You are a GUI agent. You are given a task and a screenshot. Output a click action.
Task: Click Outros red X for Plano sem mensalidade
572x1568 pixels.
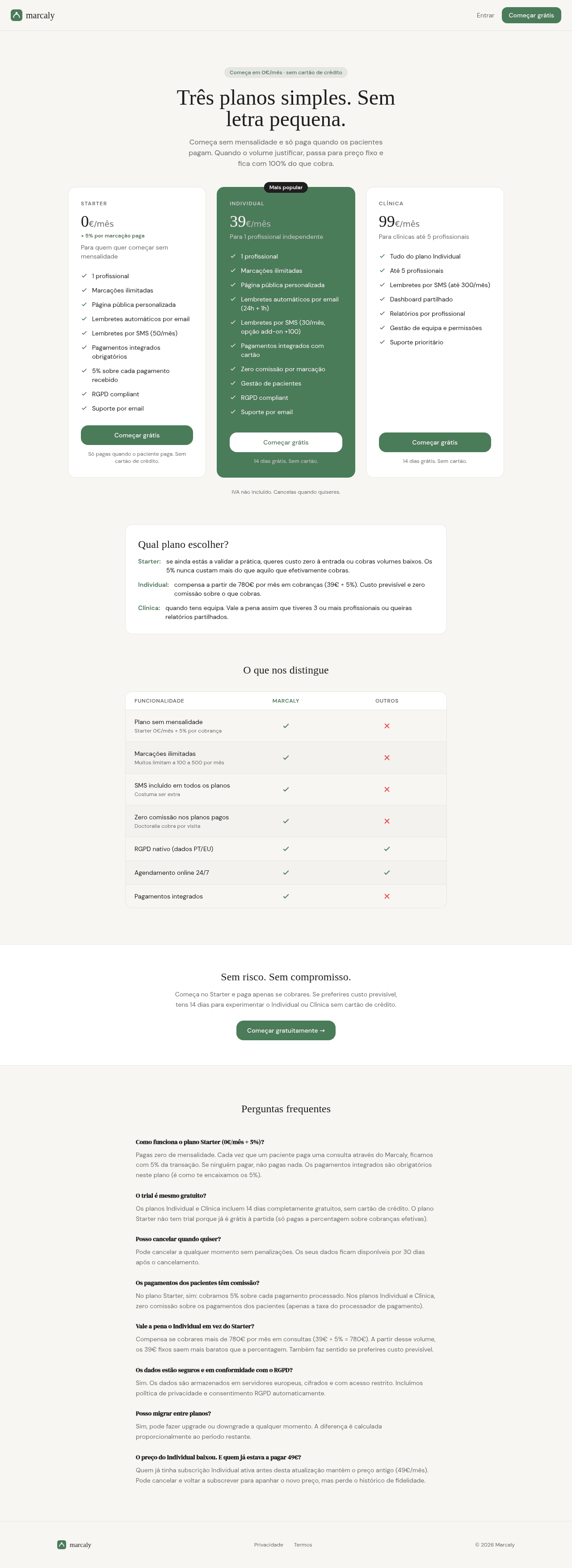tap(387, 725)
